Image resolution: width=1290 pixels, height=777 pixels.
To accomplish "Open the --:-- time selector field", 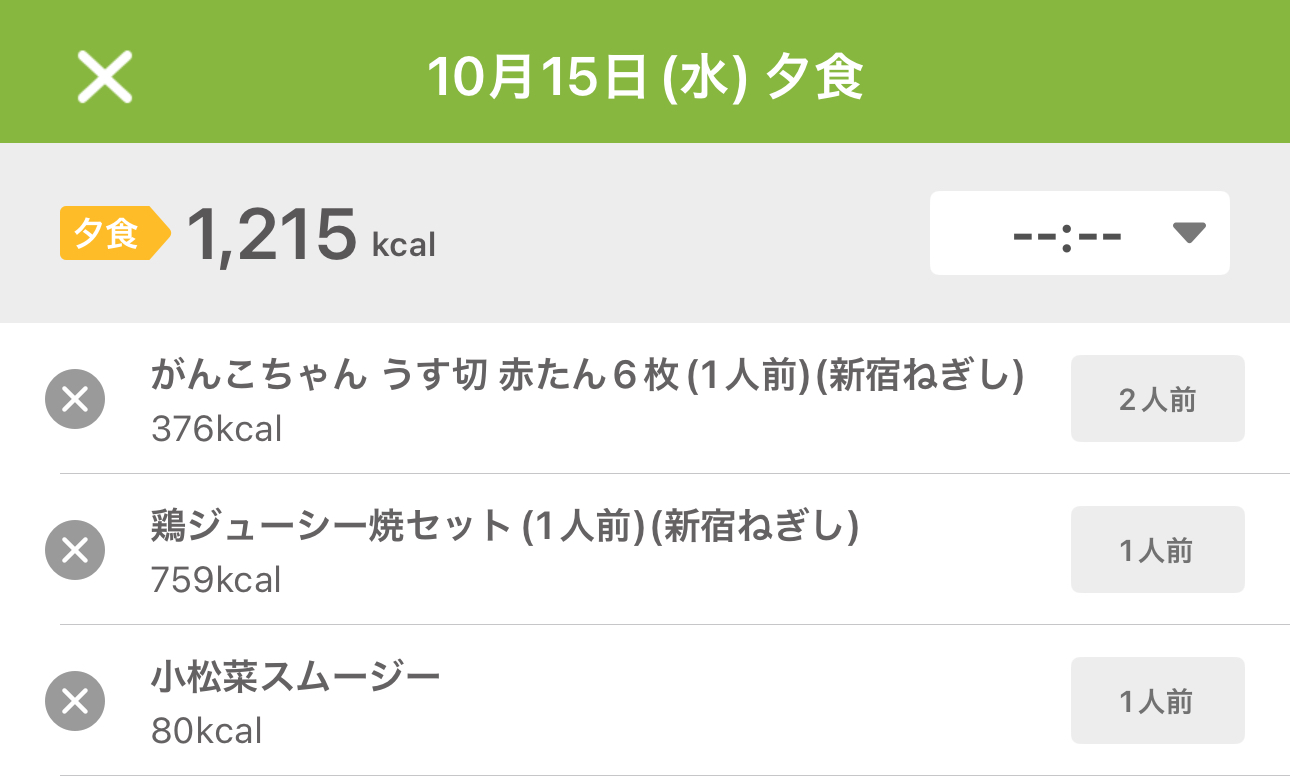I will [1066, 234].
